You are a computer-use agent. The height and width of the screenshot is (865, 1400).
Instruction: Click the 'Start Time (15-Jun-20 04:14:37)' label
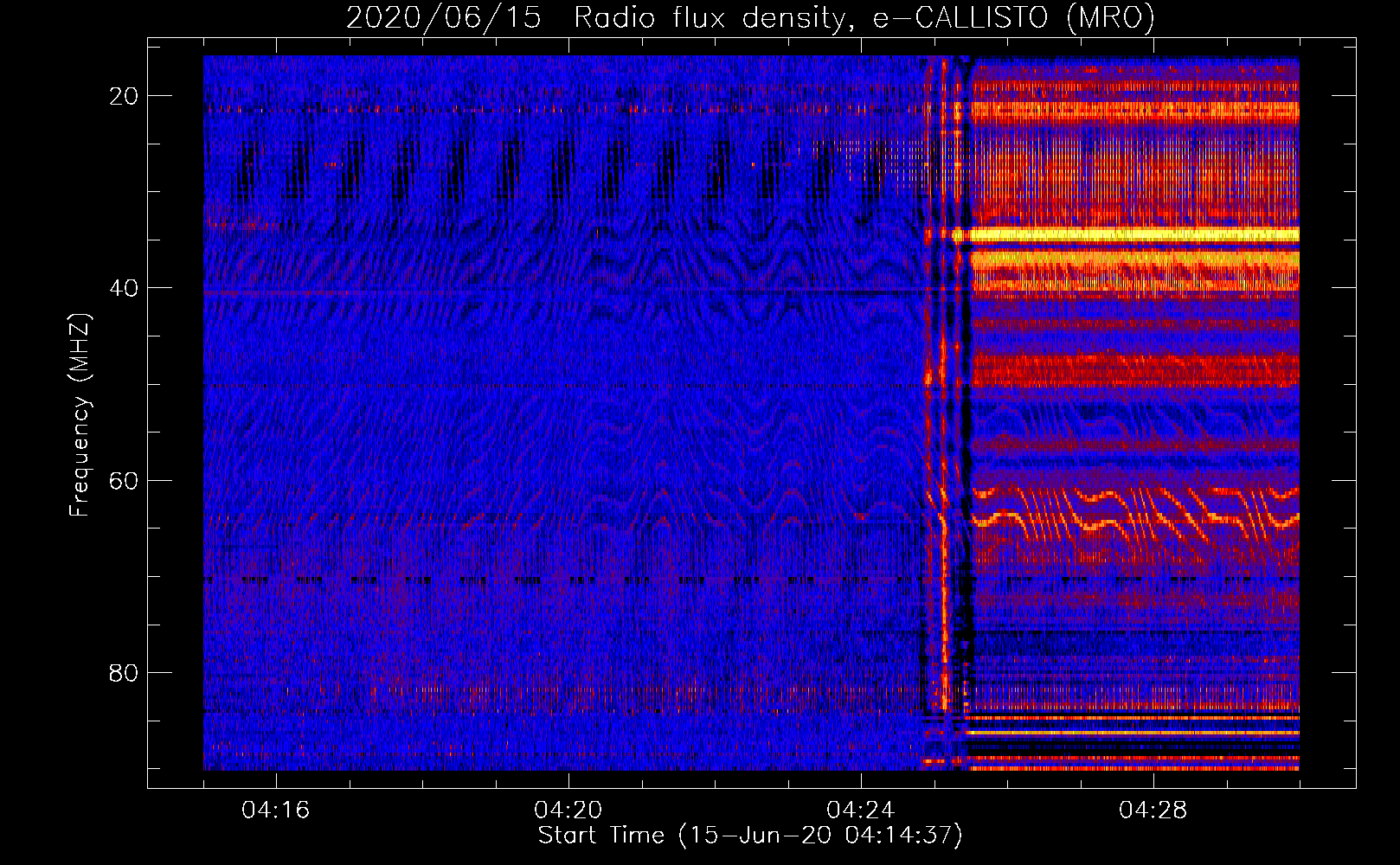pyautogui.click(x=750, y=836)
